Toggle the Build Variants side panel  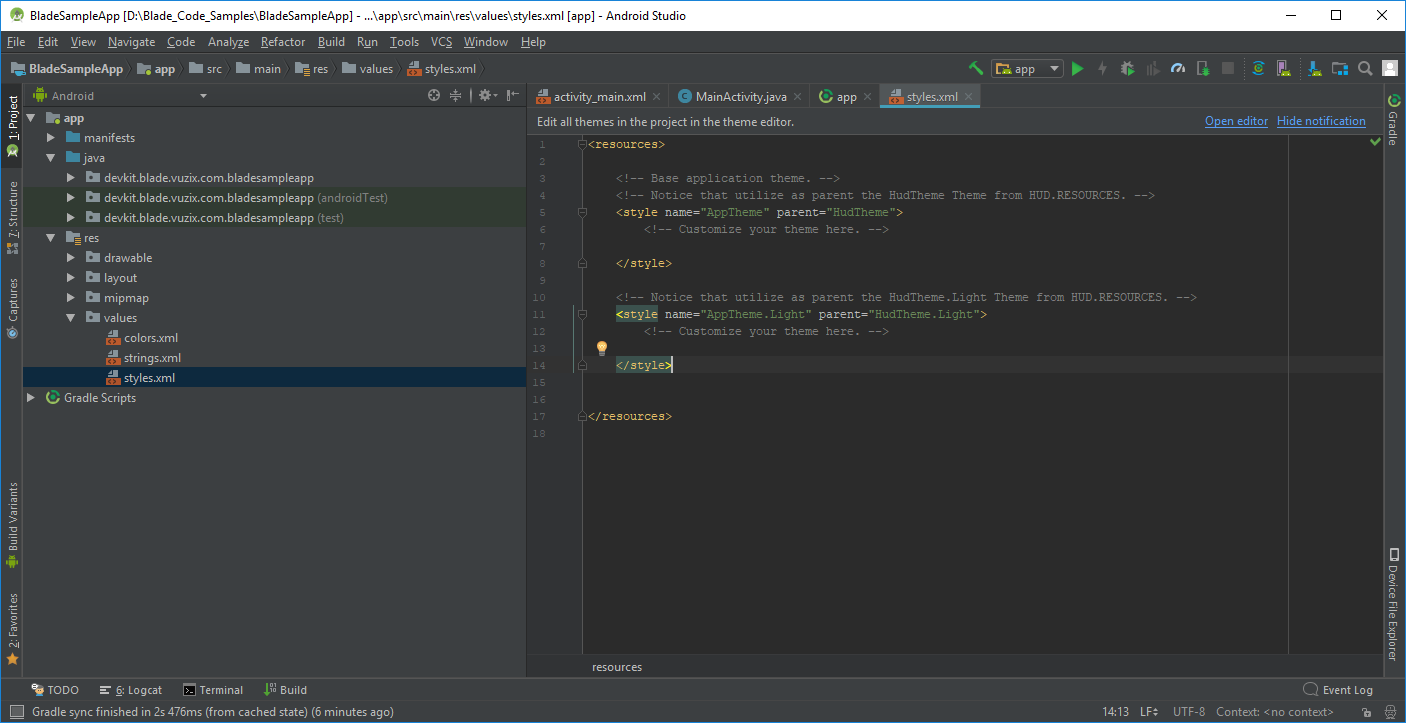[x=12, y=525]
